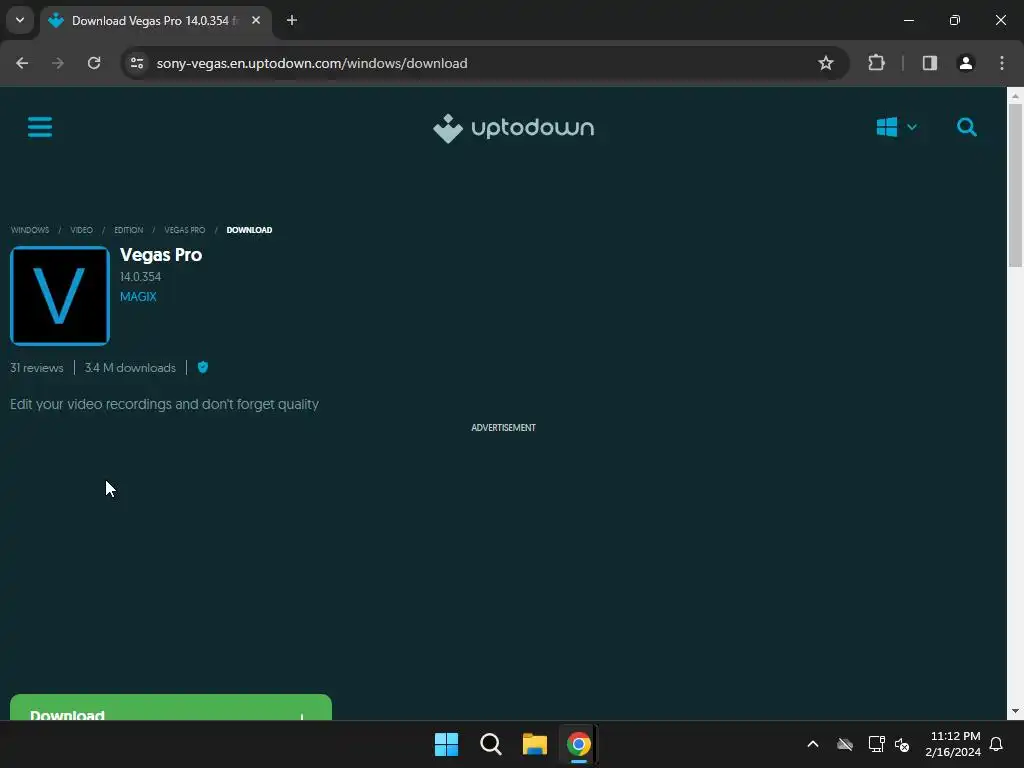The width and height of the screenshot is (1024, 768).
Task: Go to EDITION breadcrumb
Action: point(129,230)
